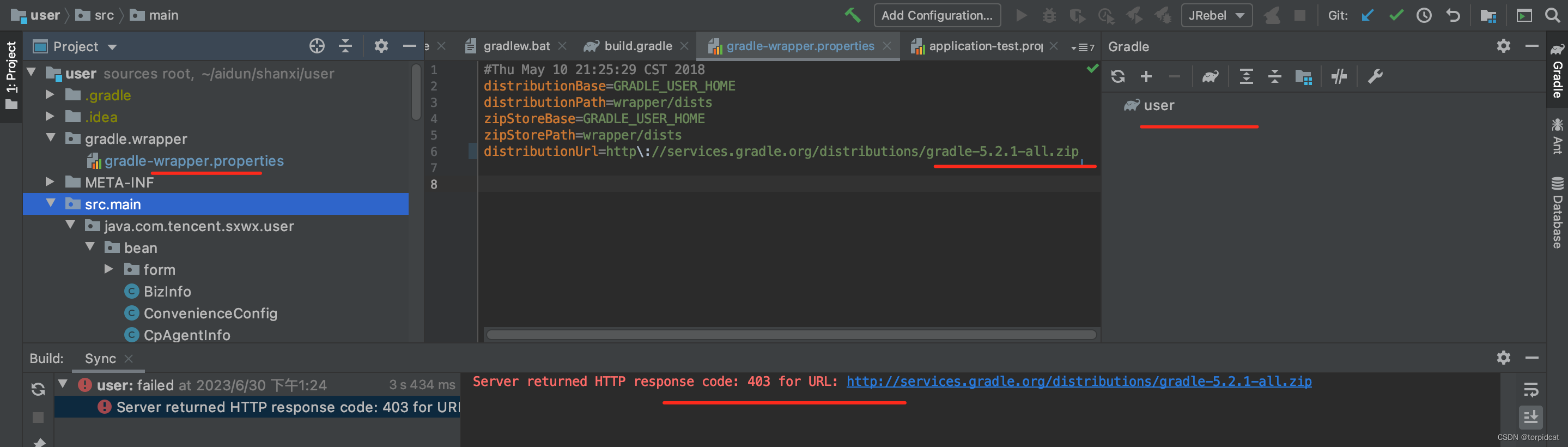The height and width of the screenshot is (447, 1568).
Task: Expand the .idea folder
Action: pyautogui.click(x=51, y=116)
